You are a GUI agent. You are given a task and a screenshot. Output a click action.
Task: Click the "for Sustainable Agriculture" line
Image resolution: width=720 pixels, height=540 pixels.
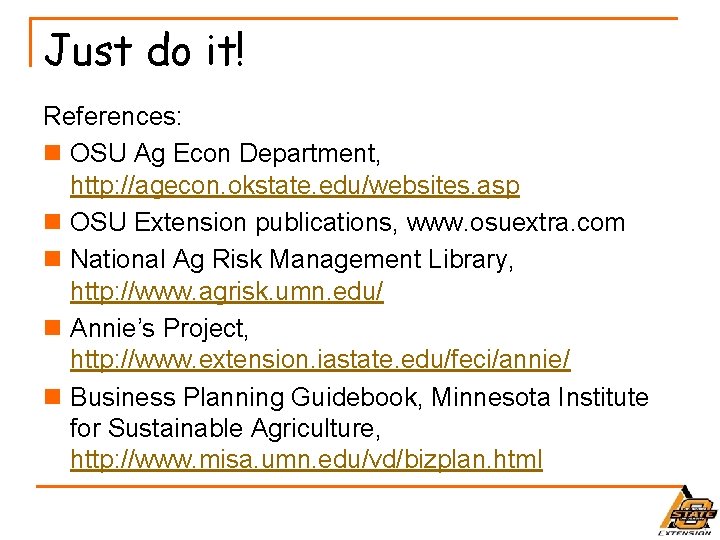click(x=225, y=429)
